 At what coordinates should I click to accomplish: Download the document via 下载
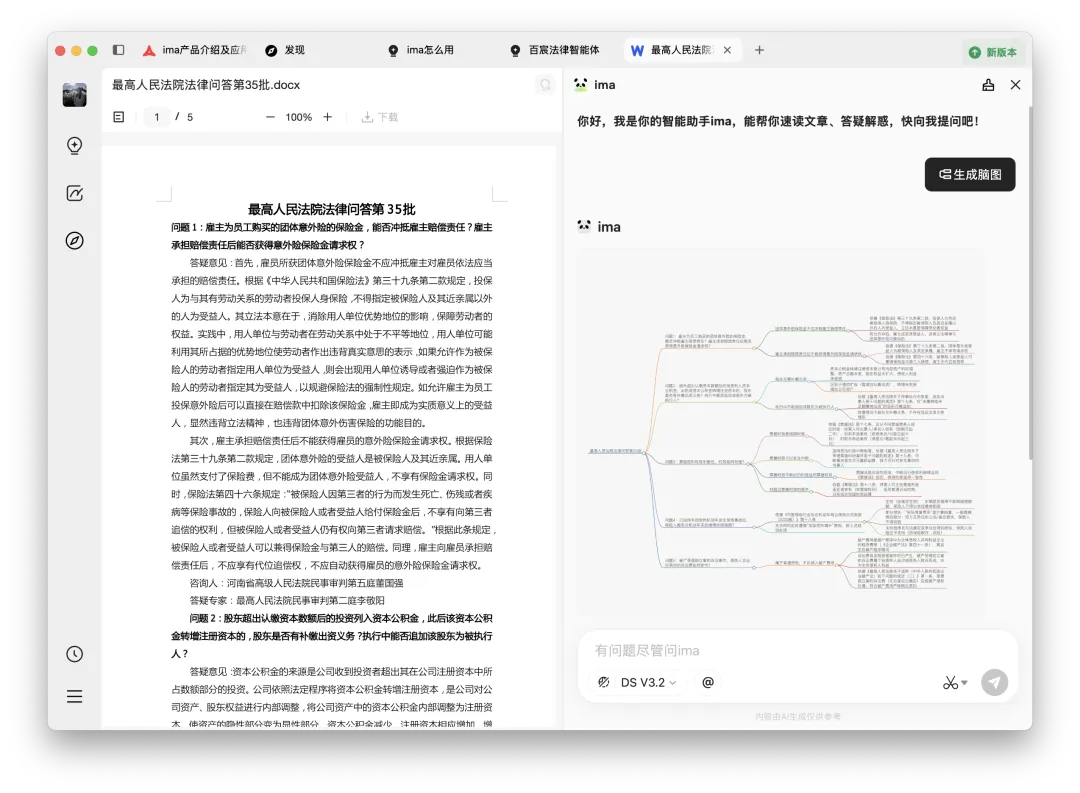(380, 117)
